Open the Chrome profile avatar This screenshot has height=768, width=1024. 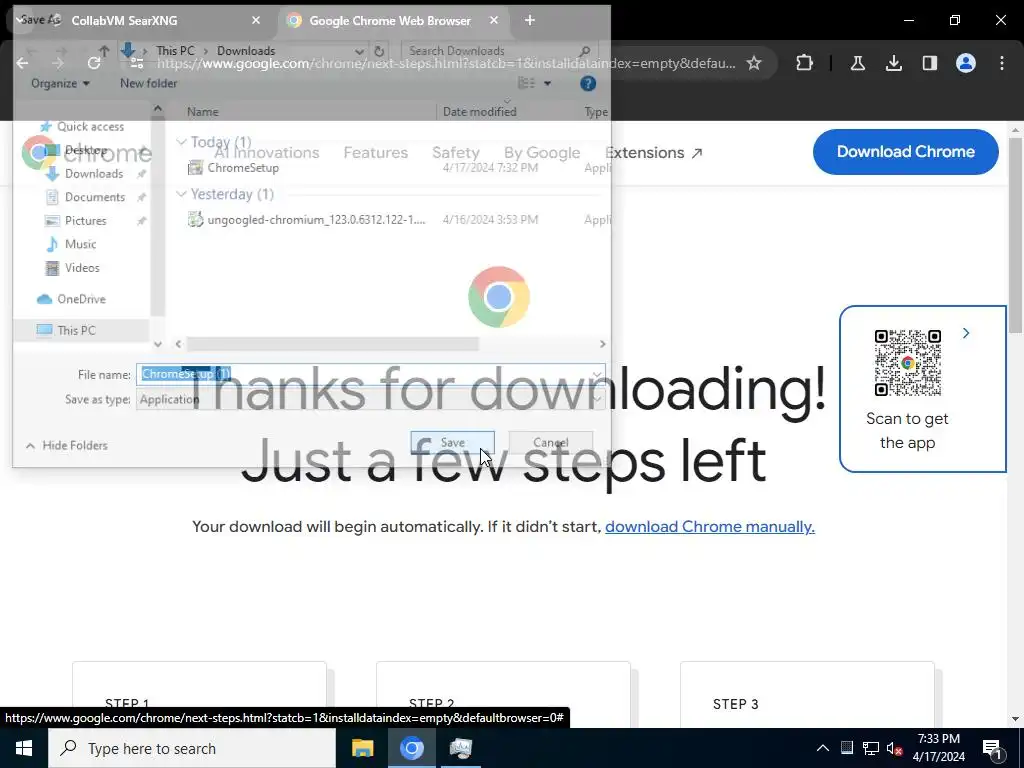(x=965, y=63)
